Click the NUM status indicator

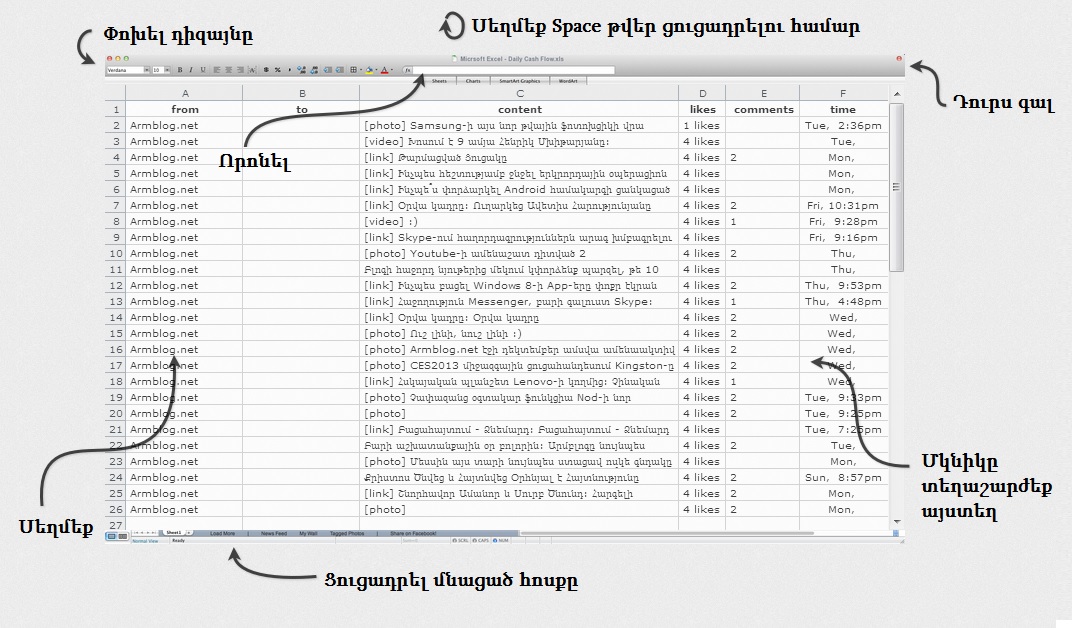501,541
